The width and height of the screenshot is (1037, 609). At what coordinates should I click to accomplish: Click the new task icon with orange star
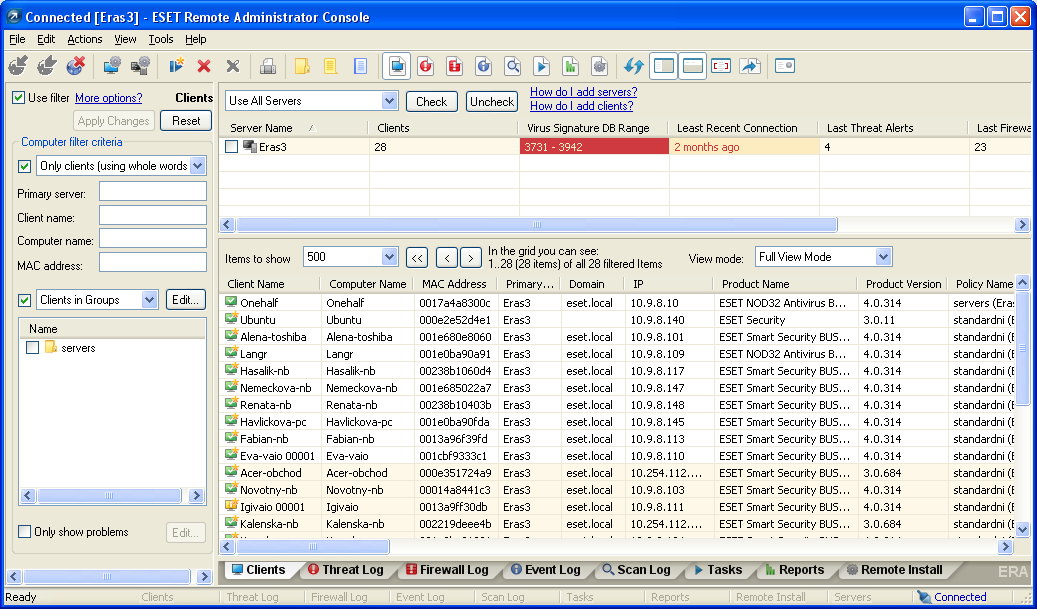[x=175, y=65]
